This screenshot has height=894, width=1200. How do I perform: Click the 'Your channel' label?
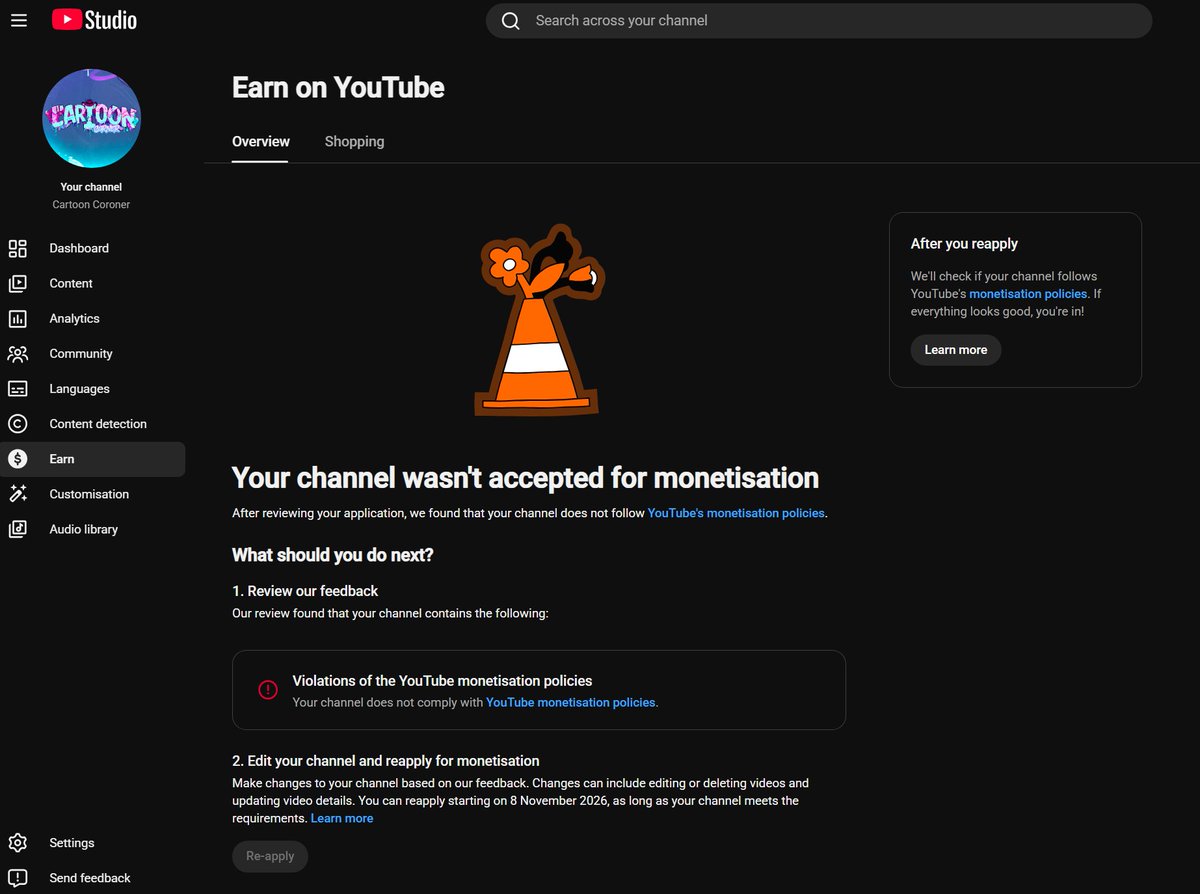[x=91, y=187]
